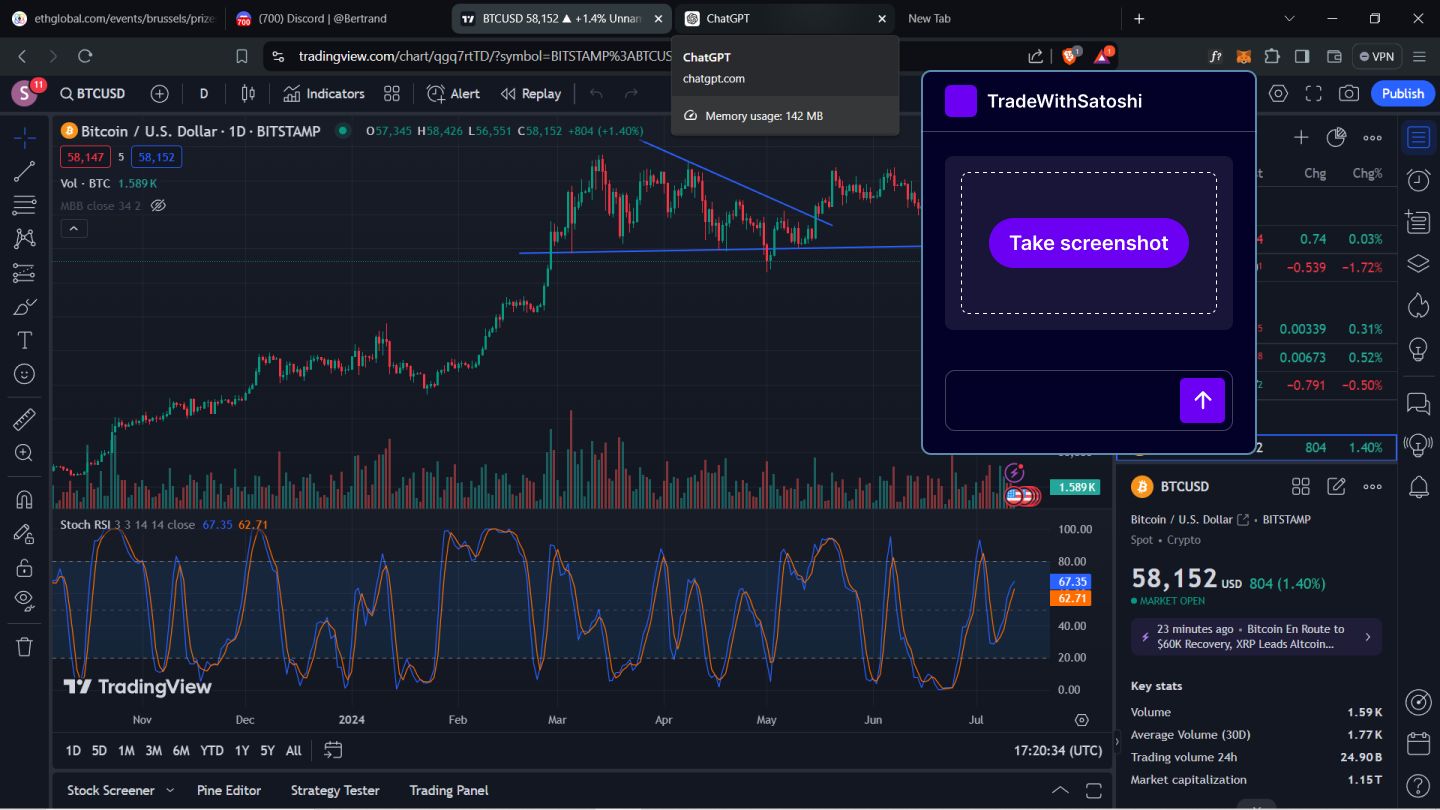
Task: Select the ruler measure tool
Action: pyautogui.click(x=25, y=419)
